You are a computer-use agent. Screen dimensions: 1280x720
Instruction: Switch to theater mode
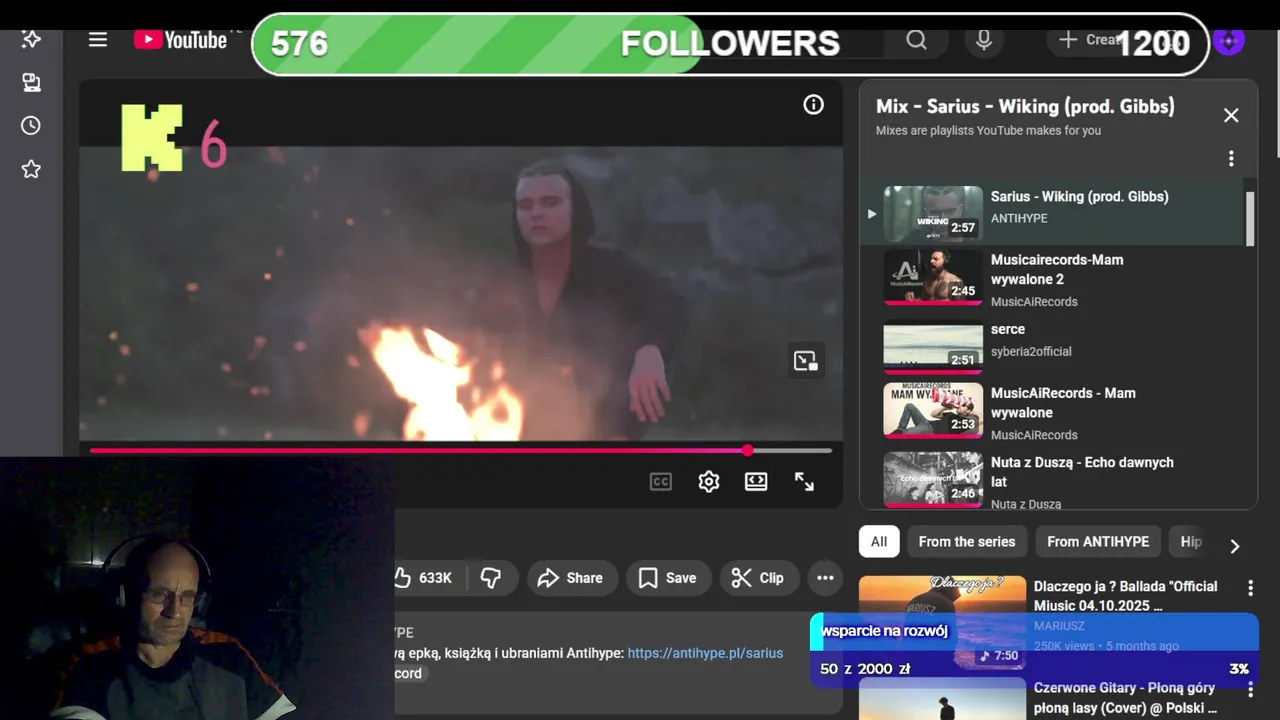coord(756,482)
